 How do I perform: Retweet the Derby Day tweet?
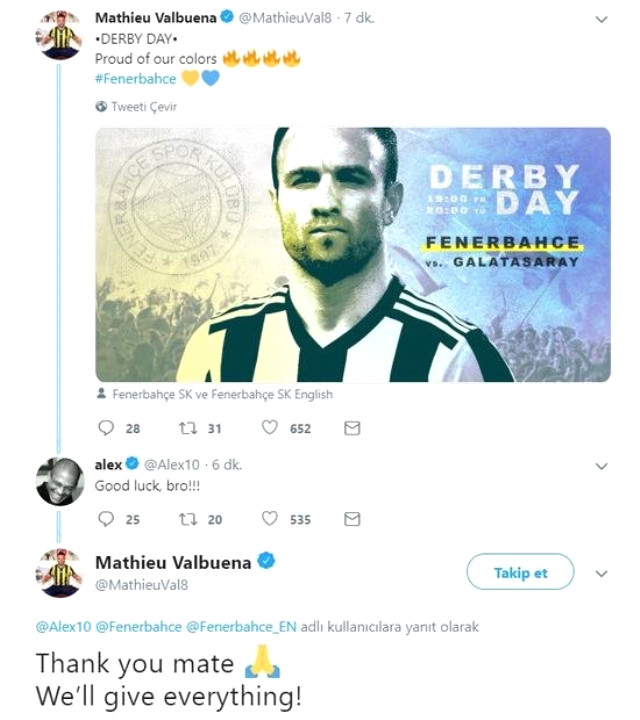[x=187, y=428]
